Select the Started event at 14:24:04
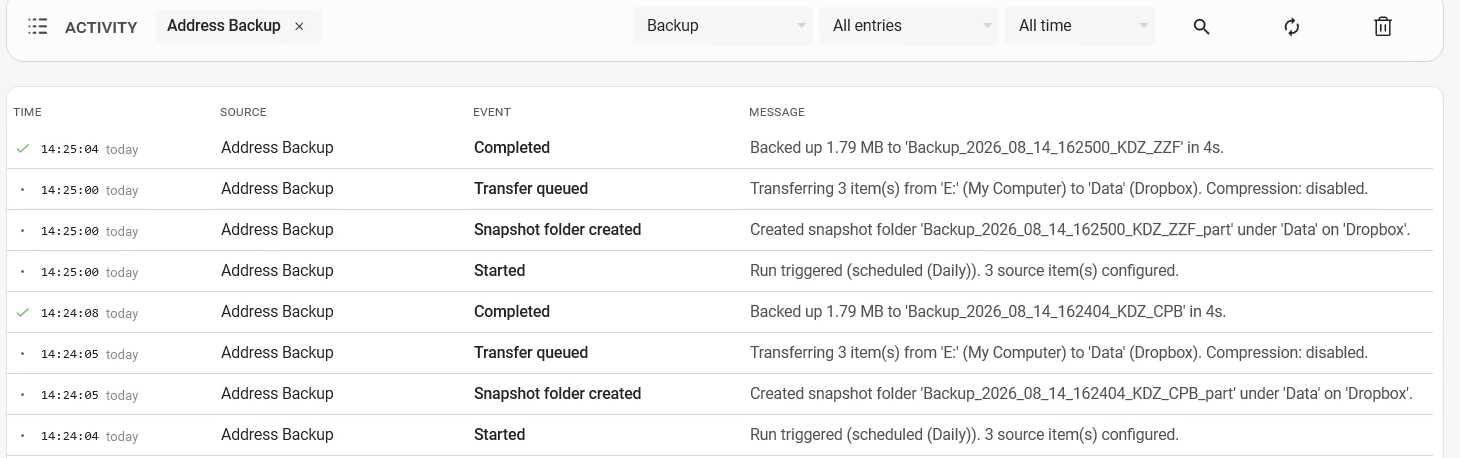This screenshot has width=1460, height=458. (500, 435)
